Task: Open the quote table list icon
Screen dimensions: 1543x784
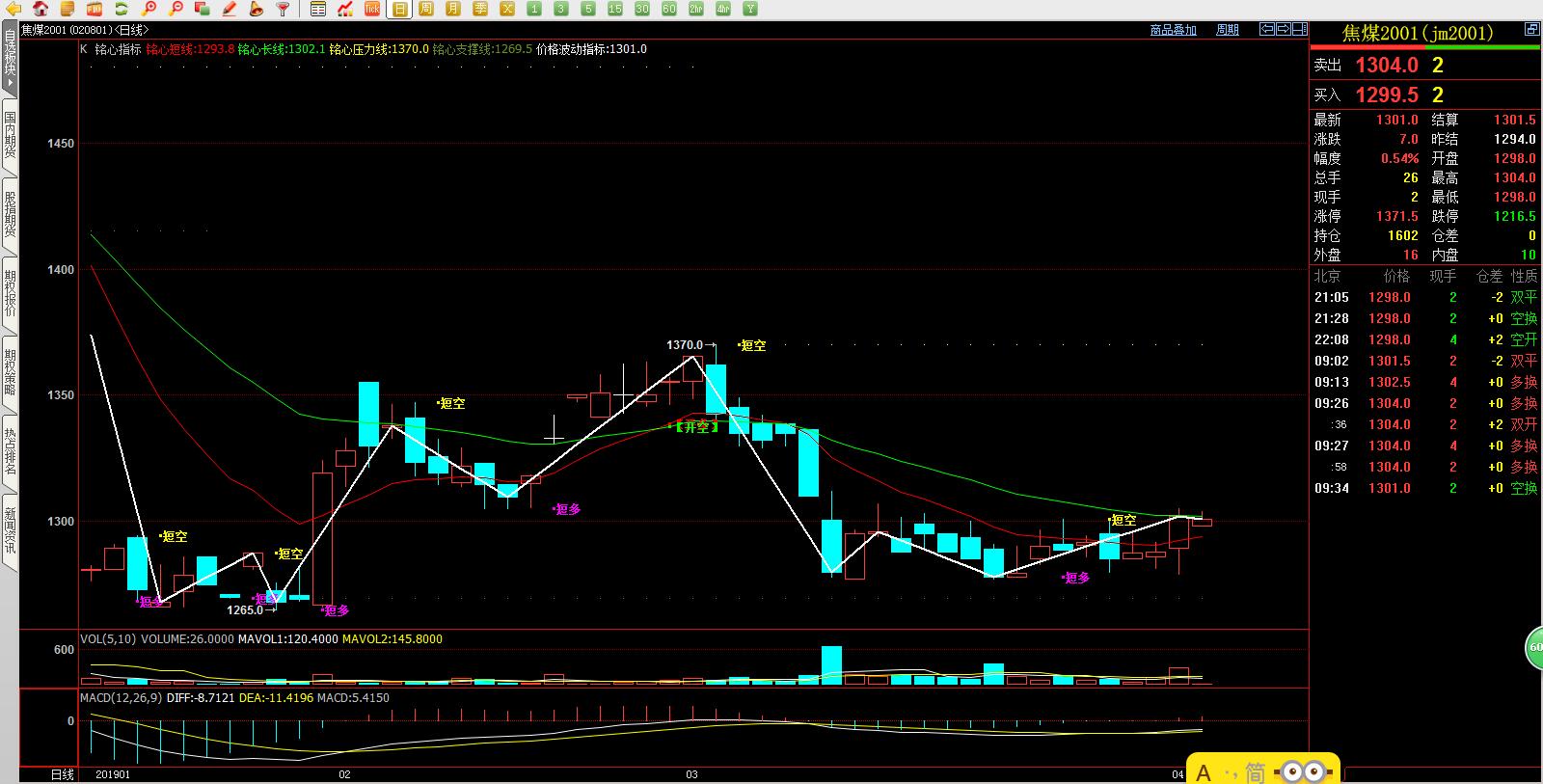Action: coord(319,9)
